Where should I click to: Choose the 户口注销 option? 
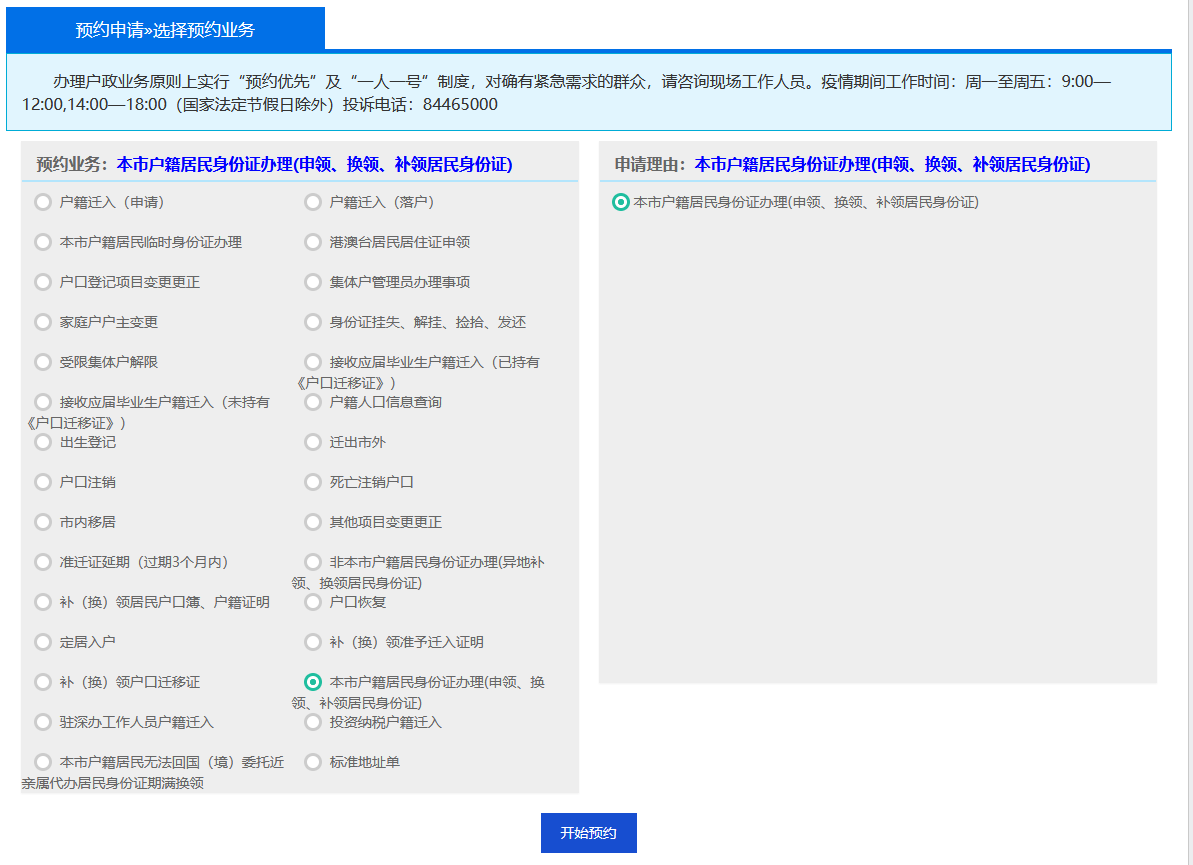[43, 482]
